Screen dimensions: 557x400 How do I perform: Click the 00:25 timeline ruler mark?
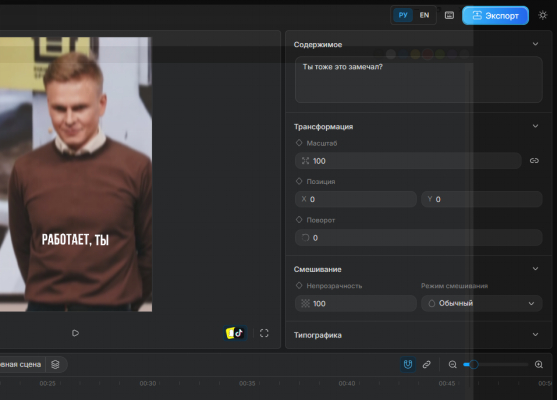(47, 383)
